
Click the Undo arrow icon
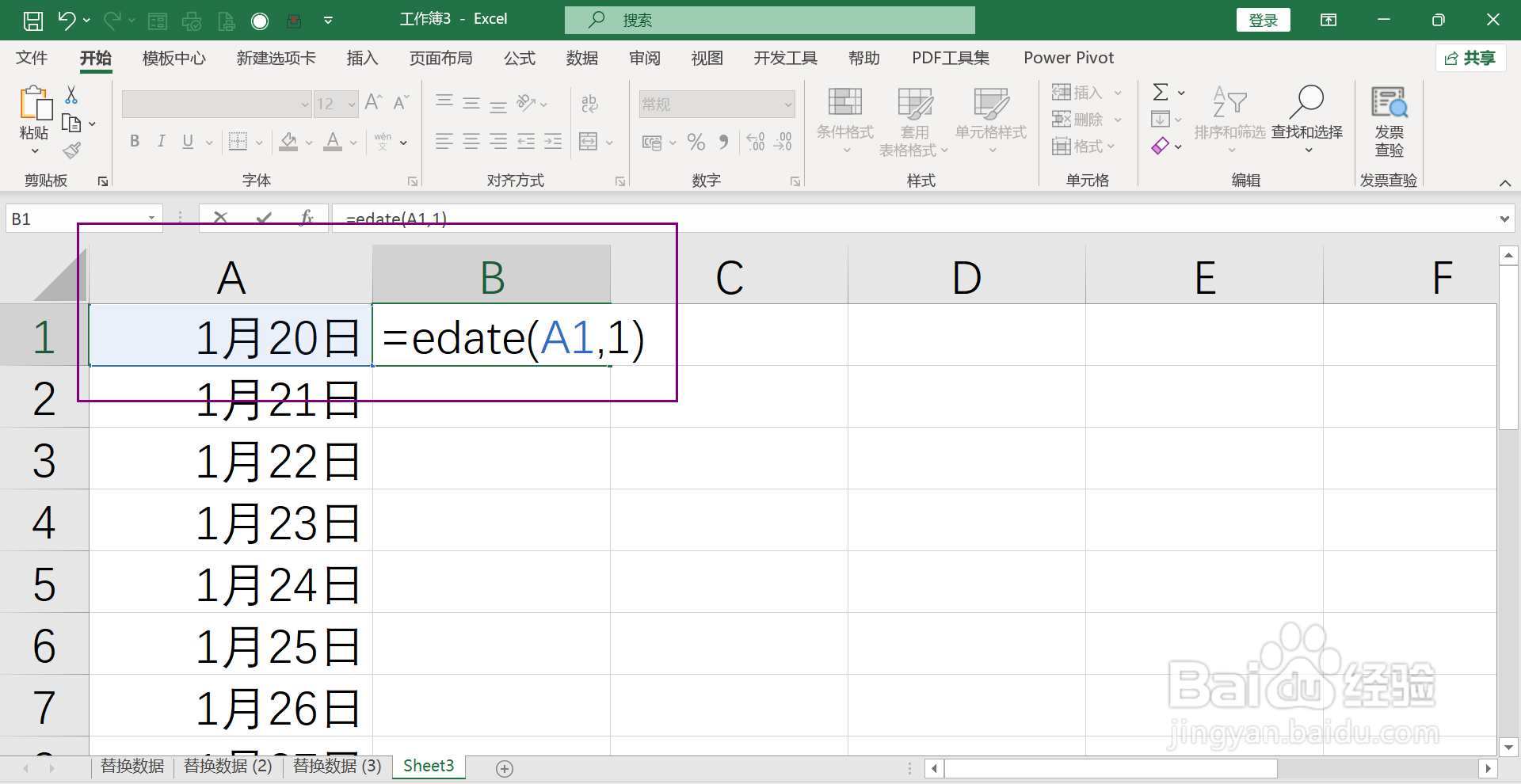pyautogui.click(x=67, y=21)
